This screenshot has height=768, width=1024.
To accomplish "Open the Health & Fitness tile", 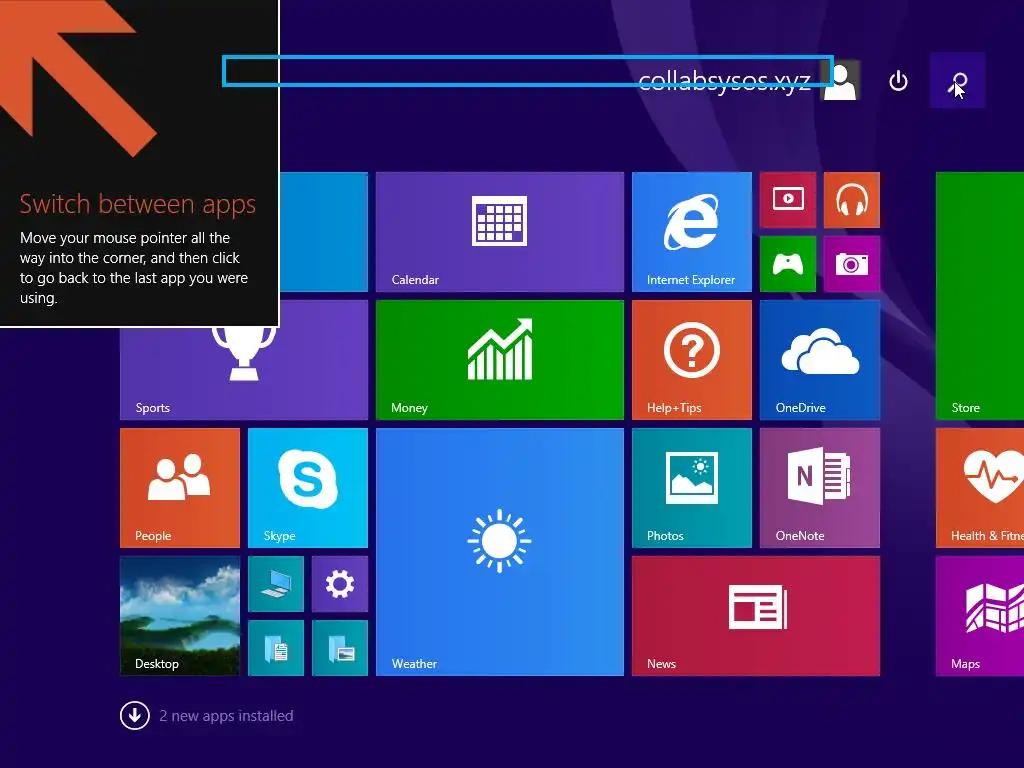I will (x=980, y=488).
